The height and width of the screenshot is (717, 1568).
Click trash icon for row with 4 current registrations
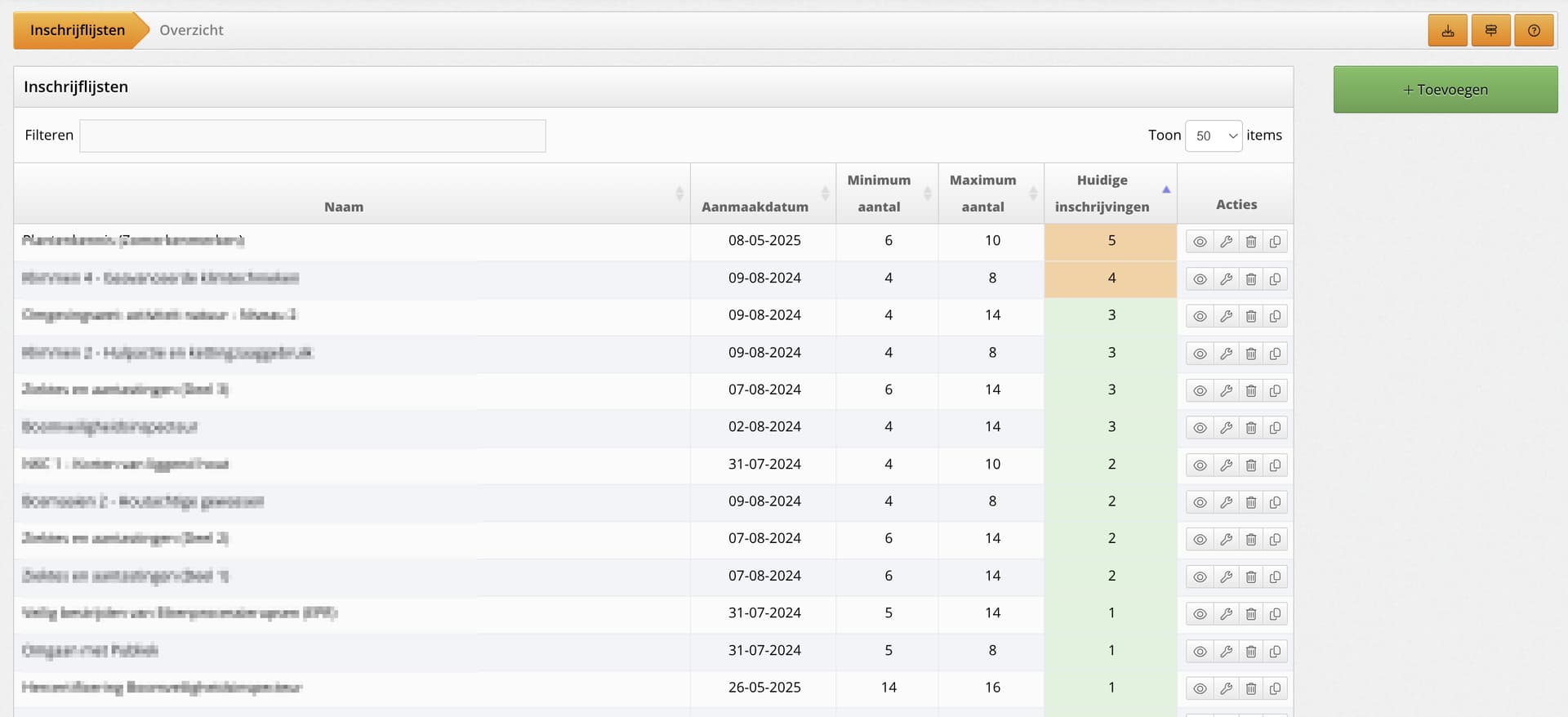tap(1250, 279)
